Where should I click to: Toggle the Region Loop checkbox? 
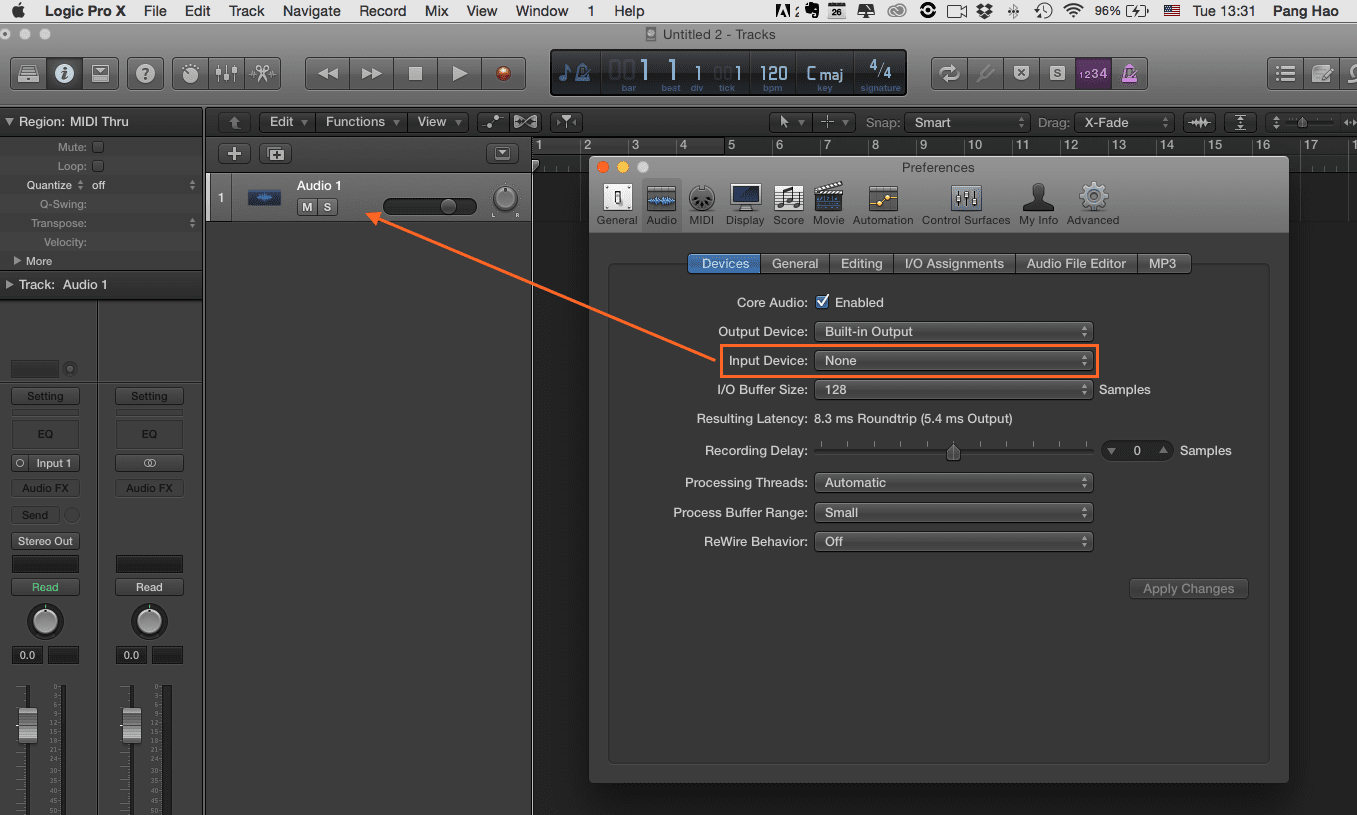(98, 166)
